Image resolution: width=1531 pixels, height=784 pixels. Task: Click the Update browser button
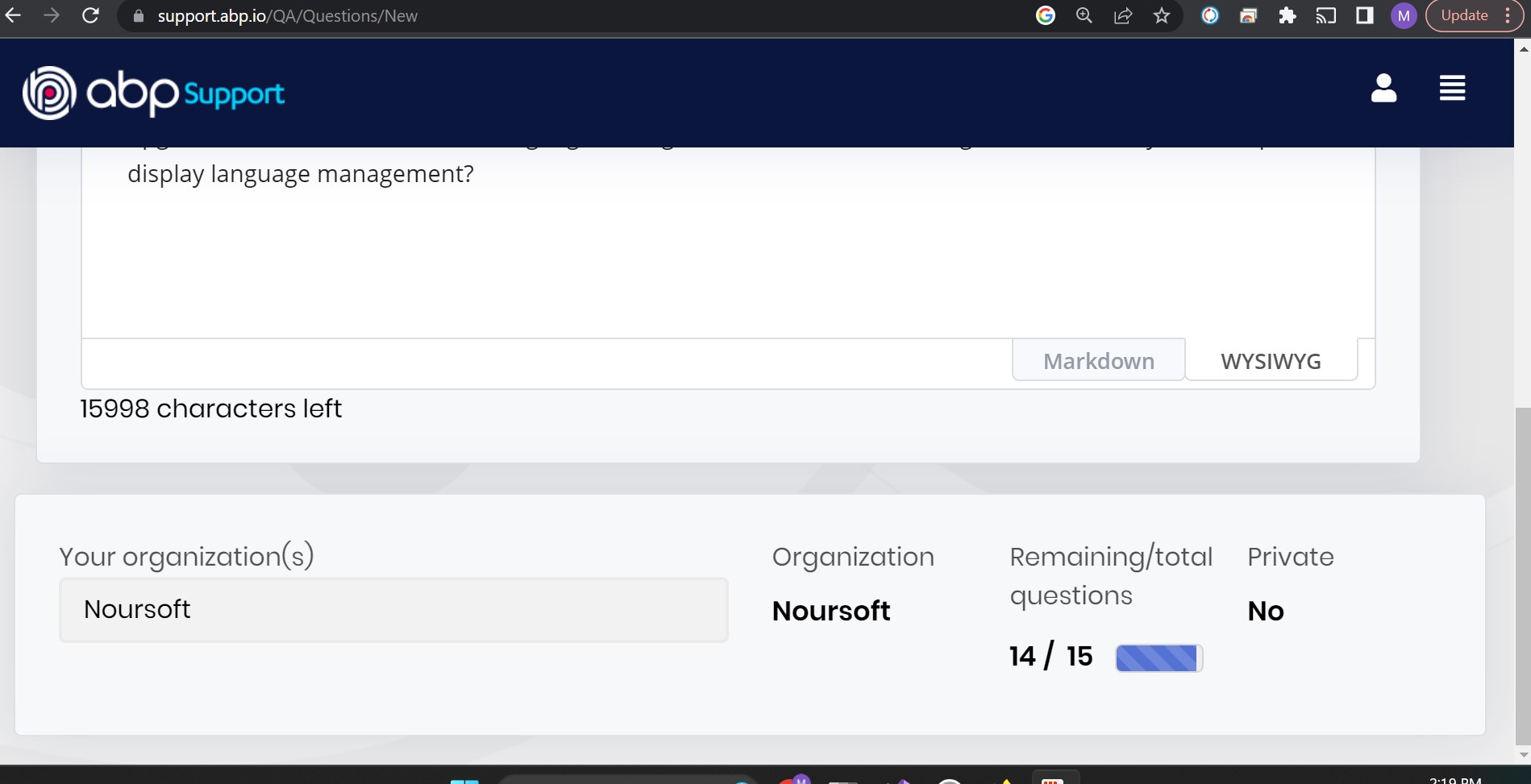[1464, 15]
